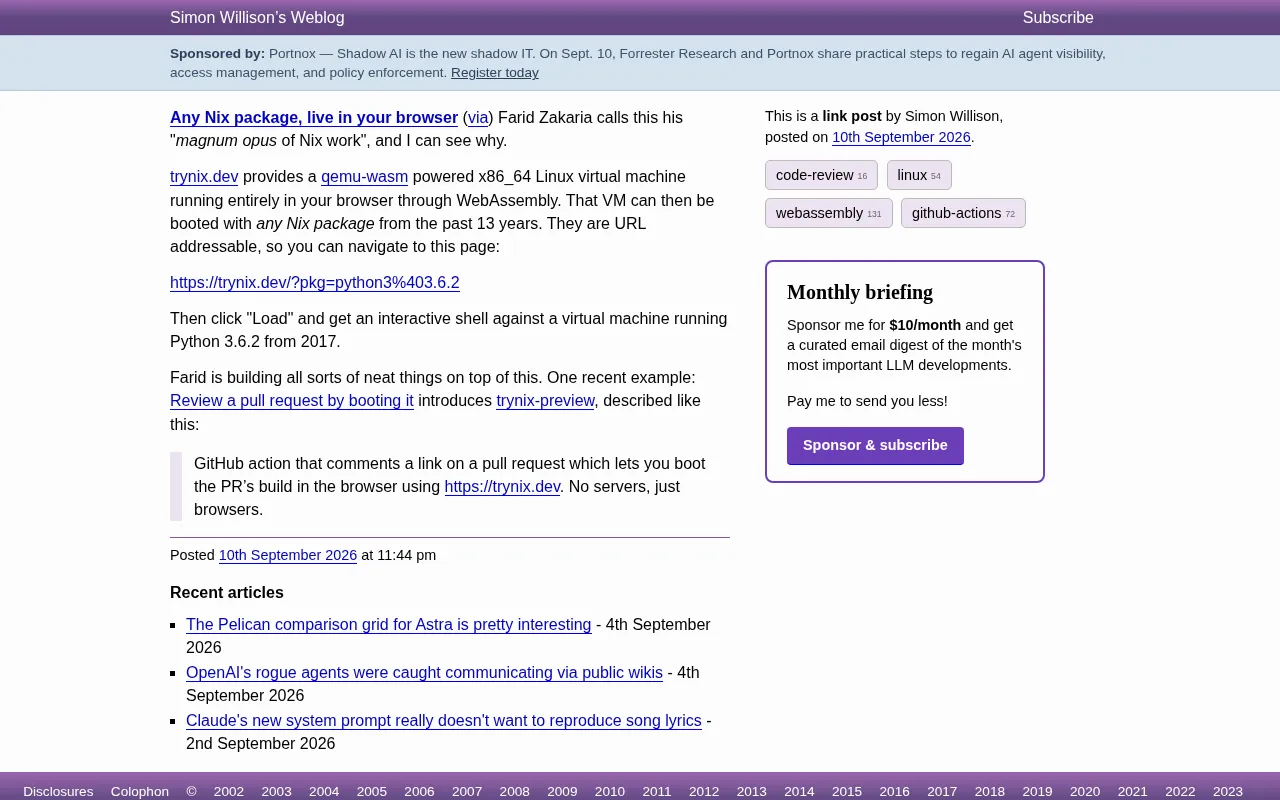Click the sidebar 10th September 2026 date link
This screenshot has height=800, width=1280.
(x=901, y=137)
